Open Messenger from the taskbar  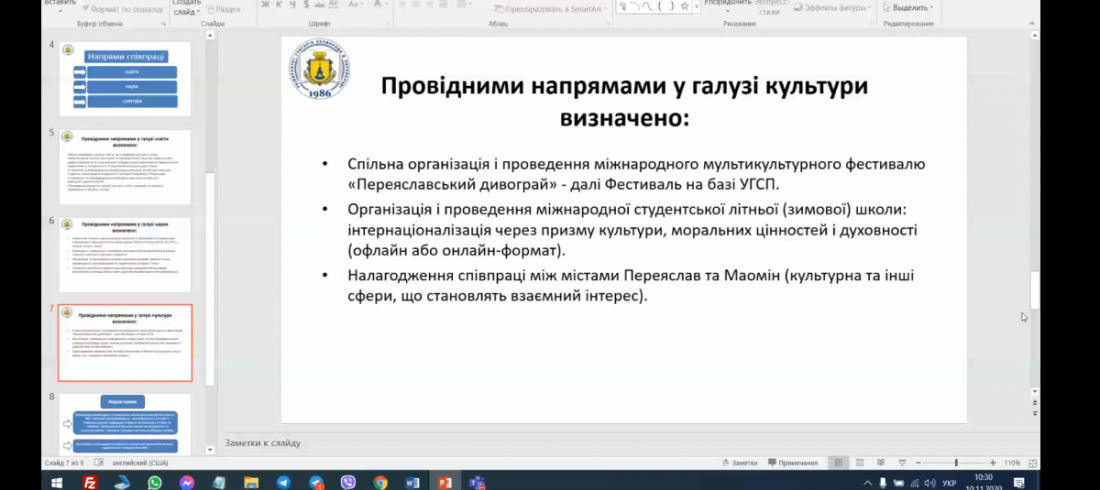point(187,482)
